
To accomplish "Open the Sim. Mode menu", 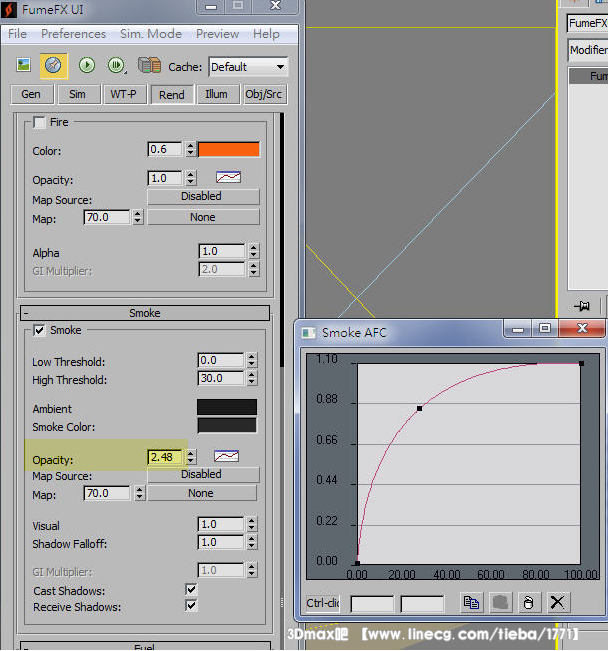I will click(151, 34).
